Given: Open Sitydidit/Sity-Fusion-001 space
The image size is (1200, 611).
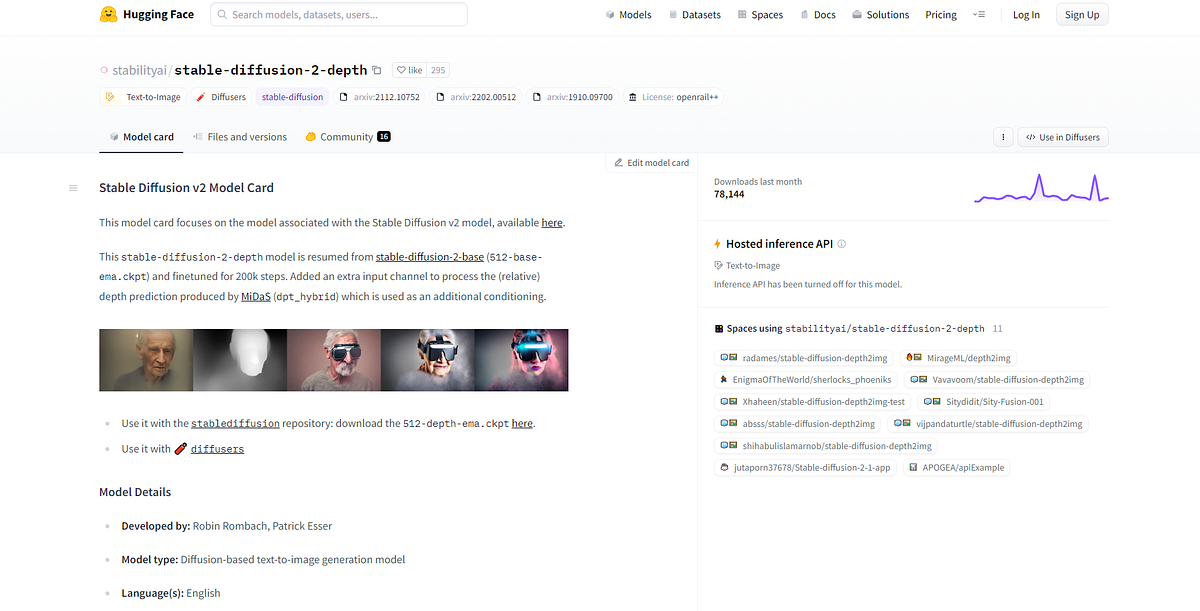Looking at the screenshot, I should 985,402.
